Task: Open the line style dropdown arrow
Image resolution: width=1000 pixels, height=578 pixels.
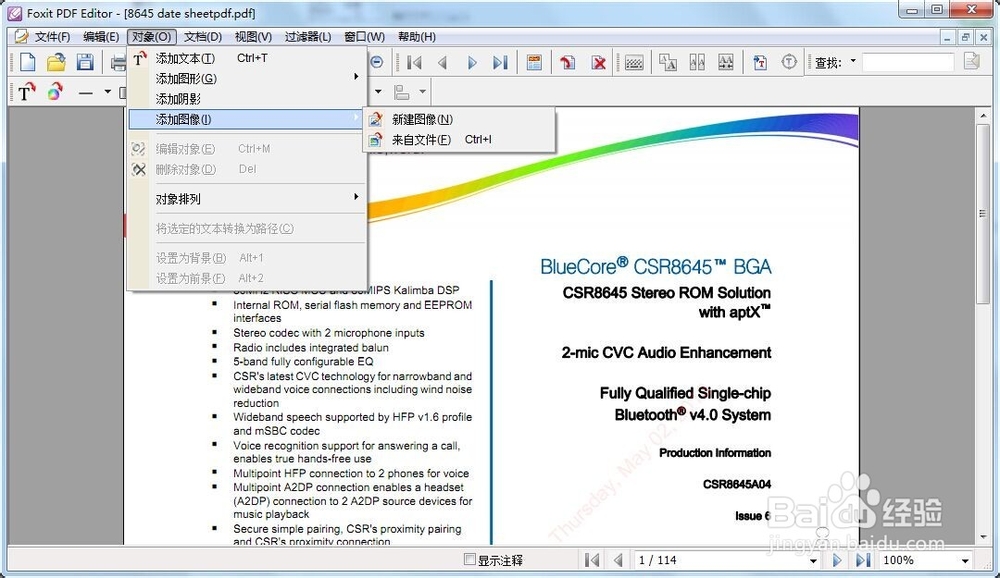Action: tap(107, 92)
